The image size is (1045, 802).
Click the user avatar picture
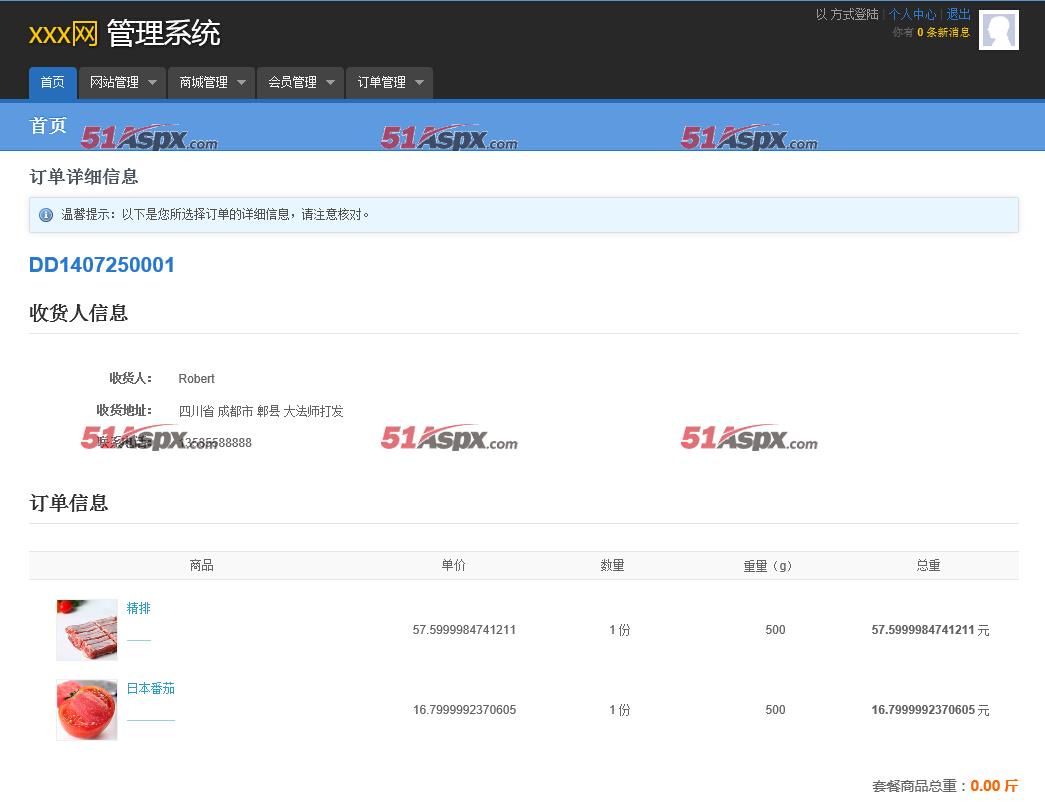[x=998, y=30]
